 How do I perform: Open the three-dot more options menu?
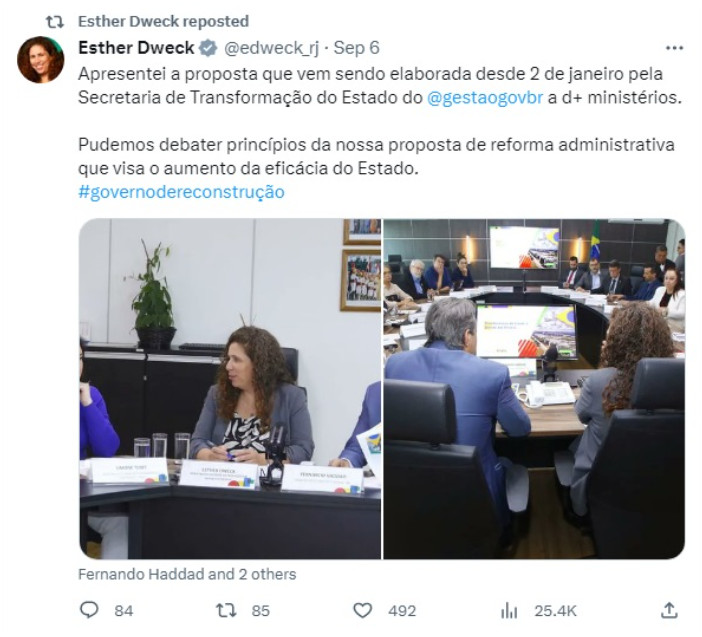pyautogui.click(x=674, y=48)
